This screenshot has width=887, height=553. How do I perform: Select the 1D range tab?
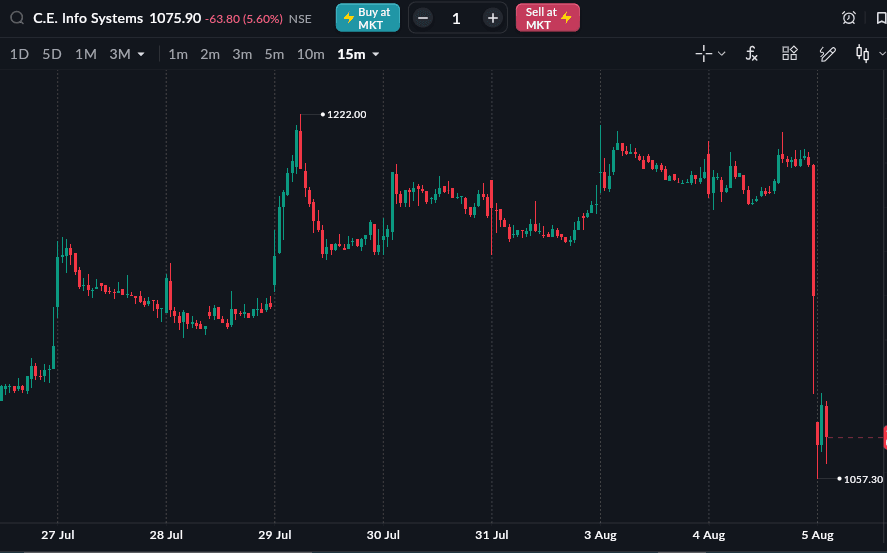pyautogui.click(x=19, y=54)
